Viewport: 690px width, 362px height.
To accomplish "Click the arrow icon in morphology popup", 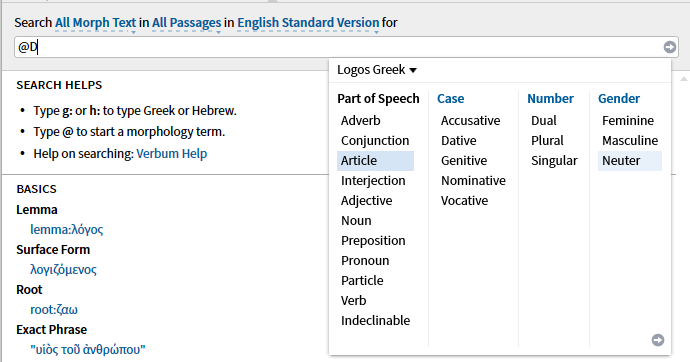I will (658, 340).
